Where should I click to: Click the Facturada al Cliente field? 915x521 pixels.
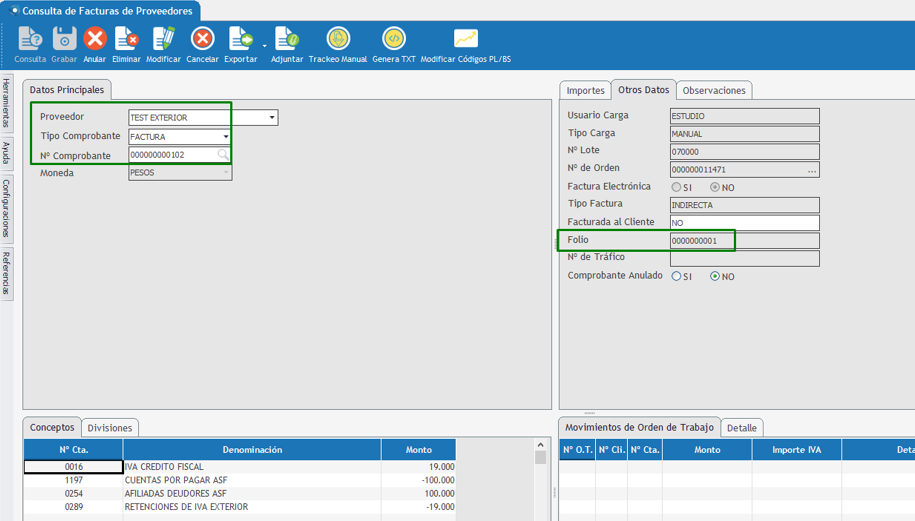745,222
